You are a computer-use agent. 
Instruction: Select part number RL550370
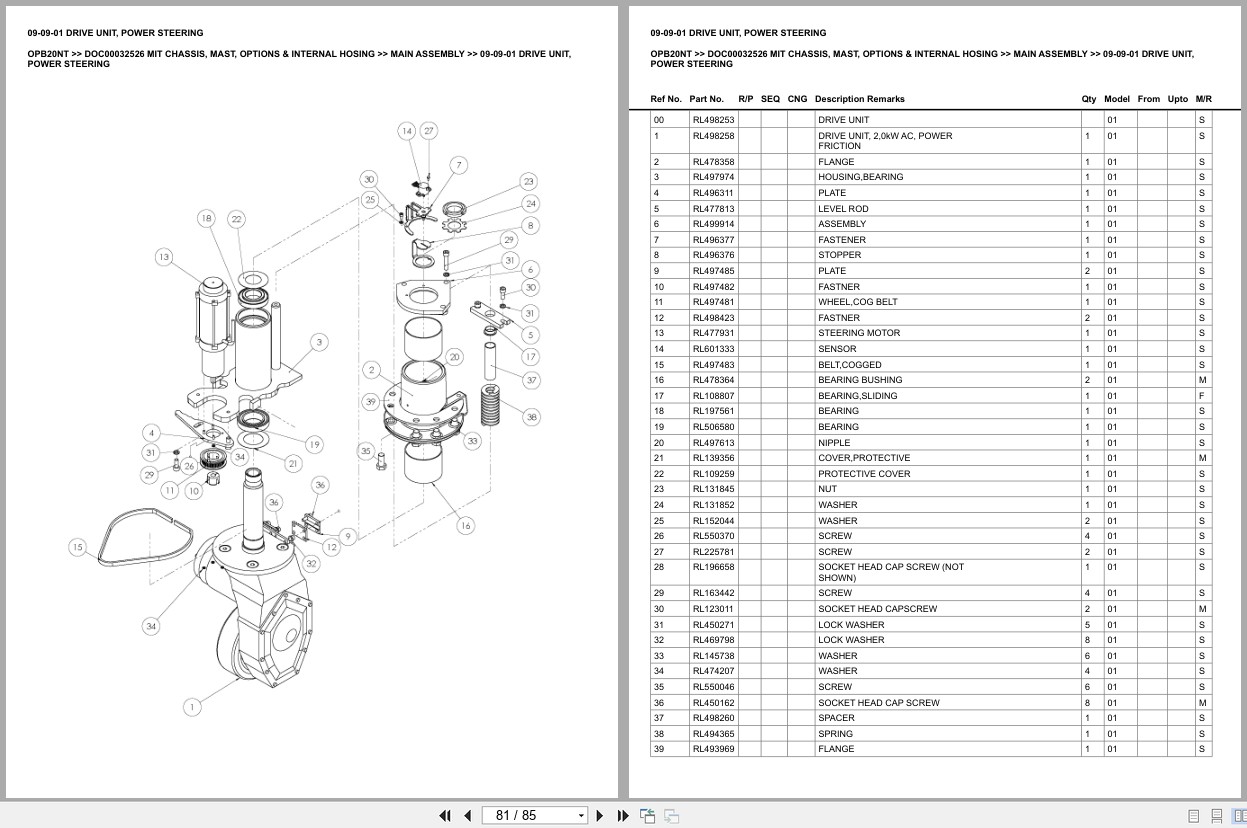713,536
